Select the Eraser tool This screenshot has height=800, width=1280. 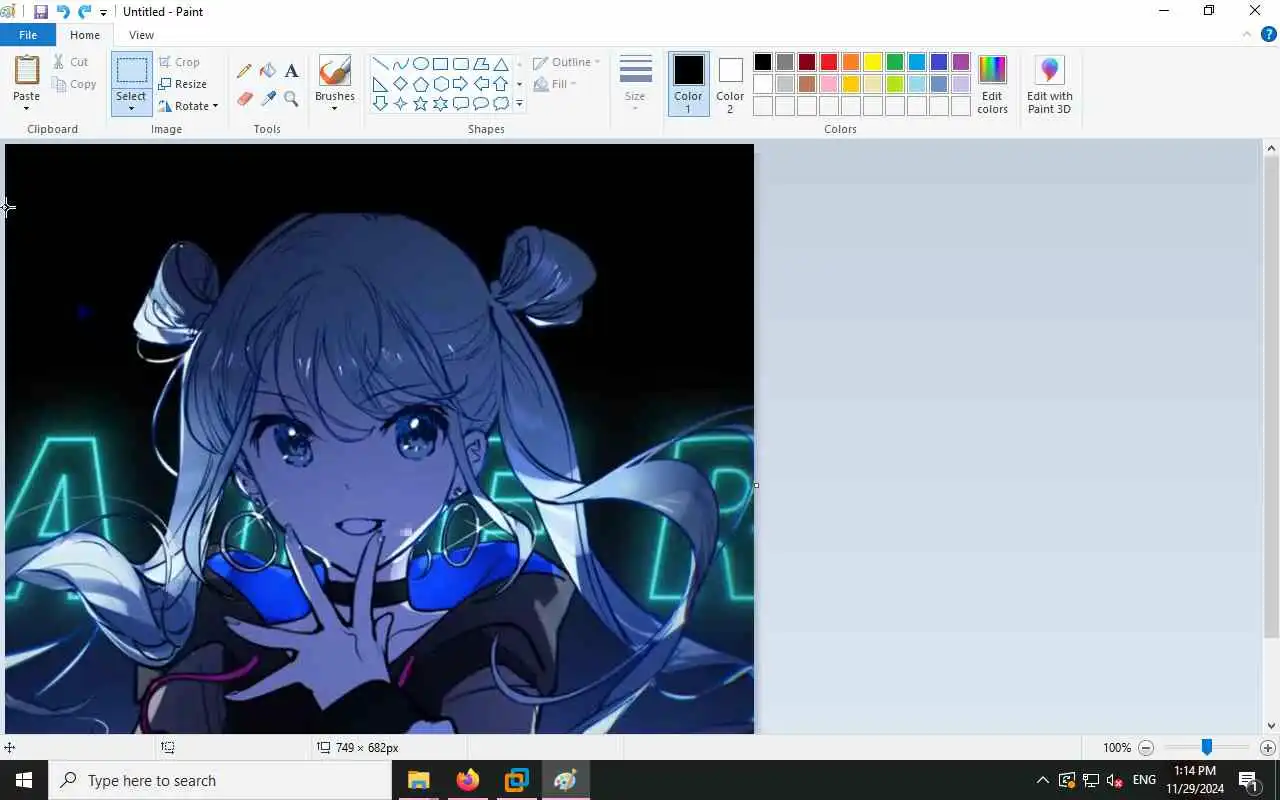click(244, 98)
